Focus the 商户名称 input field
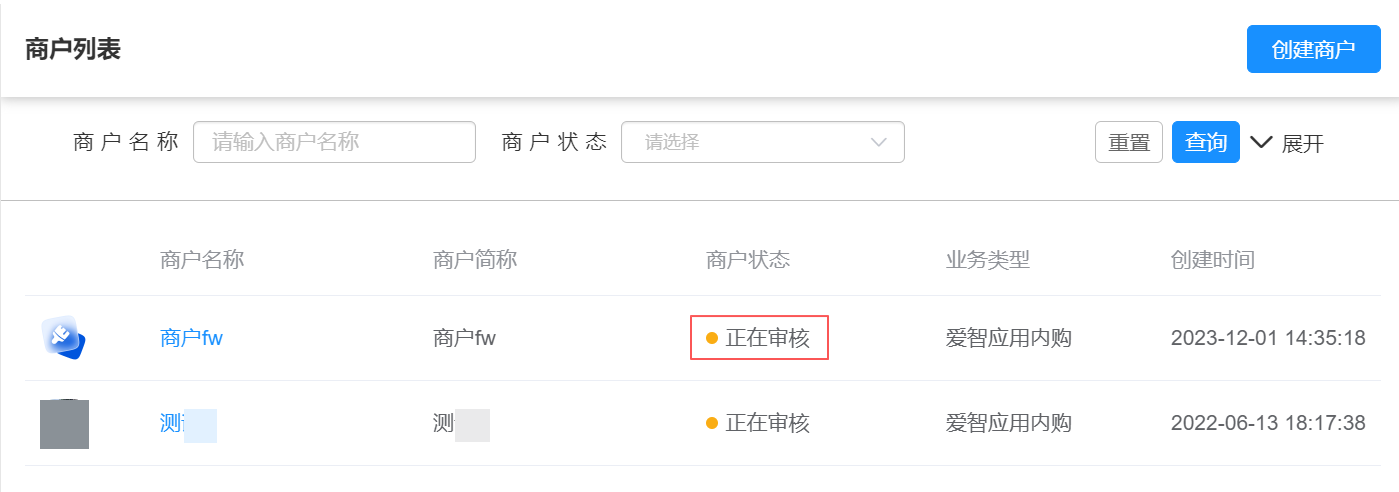 coord(334,142)
